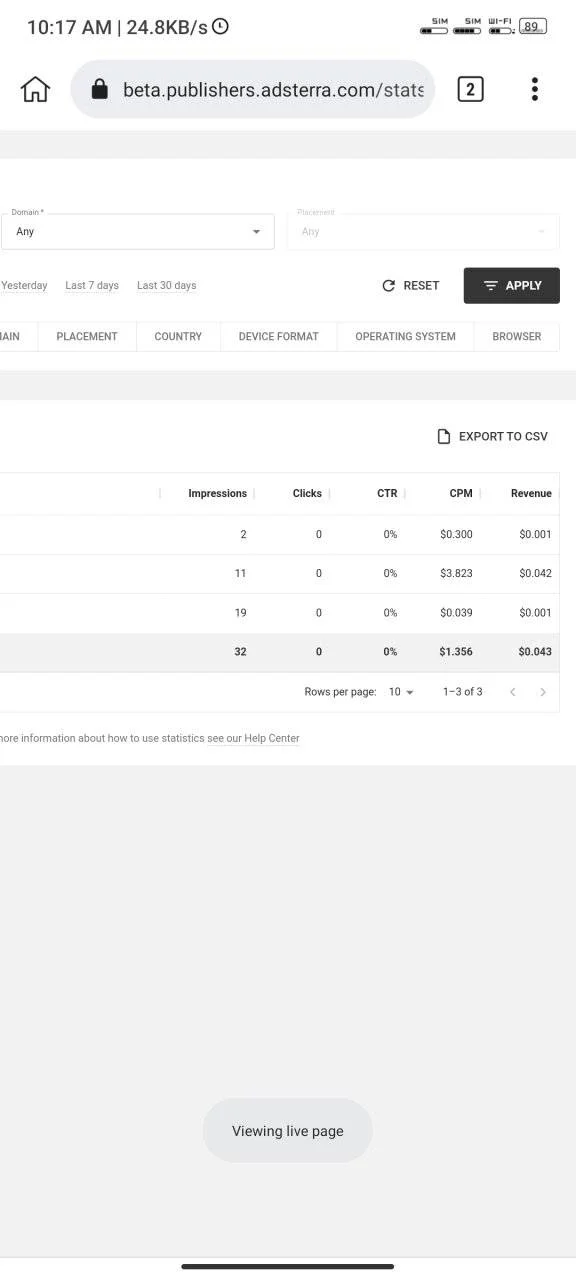Click the 1–3 of 3 pagination text
576x1280 pixels.
pyautogui.click(x=463, y=692)
